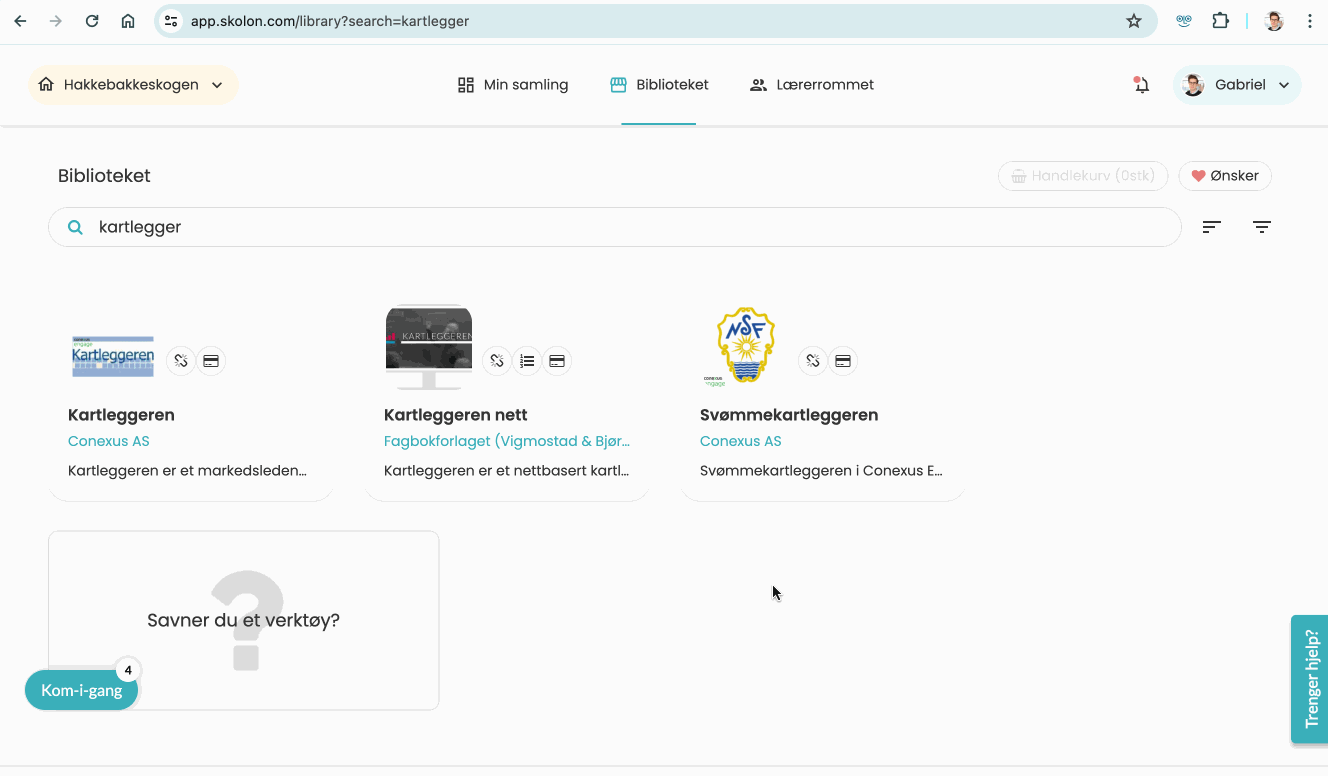Click the 'Kartleggeren er et nettbasert kartl…' description
1328x776 pixels.
click(506, 470)
